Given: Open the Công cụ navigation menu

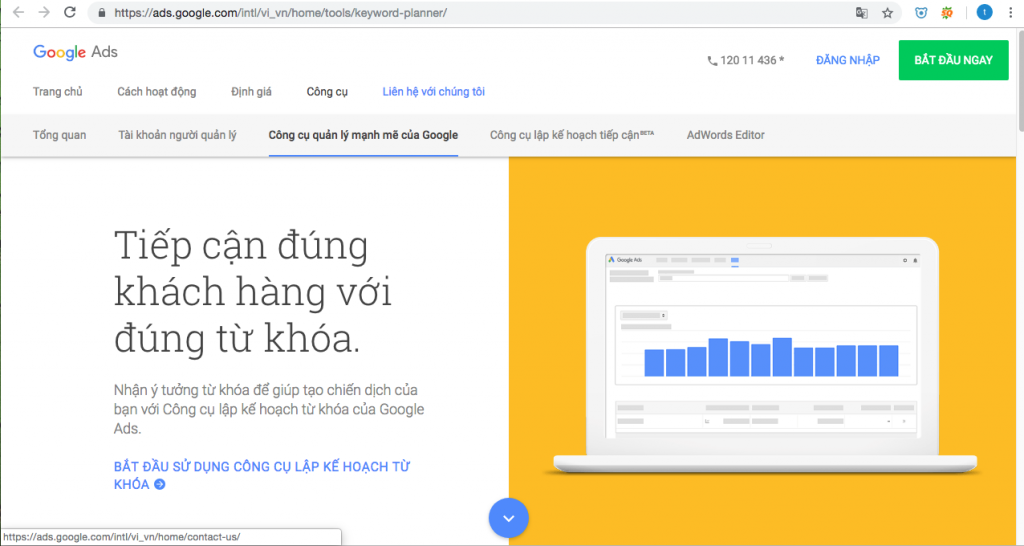Looking at the screenshot, I should coord(327,92).
